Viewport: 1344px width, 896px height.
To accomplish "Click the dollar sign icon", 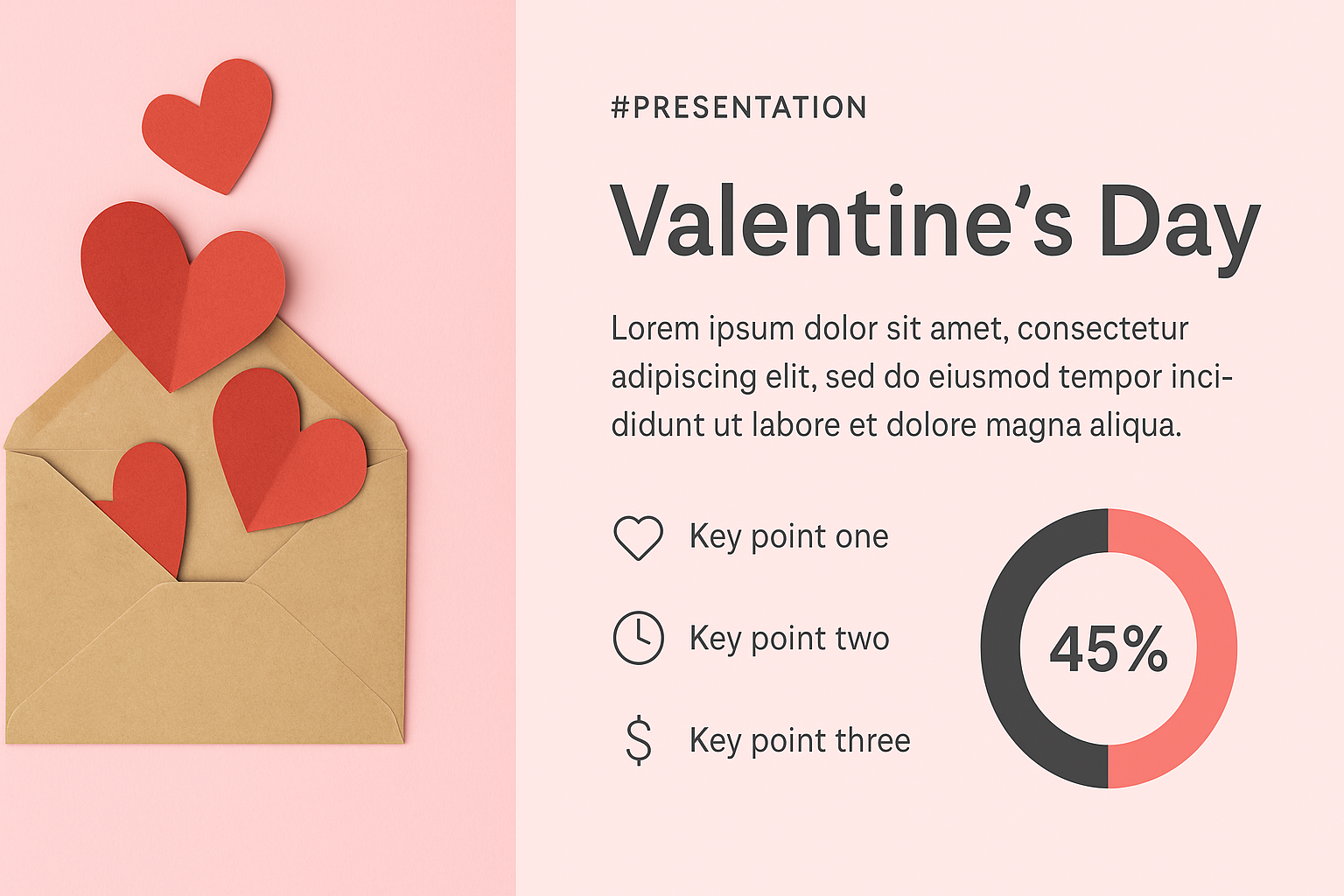I will (639, 740).
